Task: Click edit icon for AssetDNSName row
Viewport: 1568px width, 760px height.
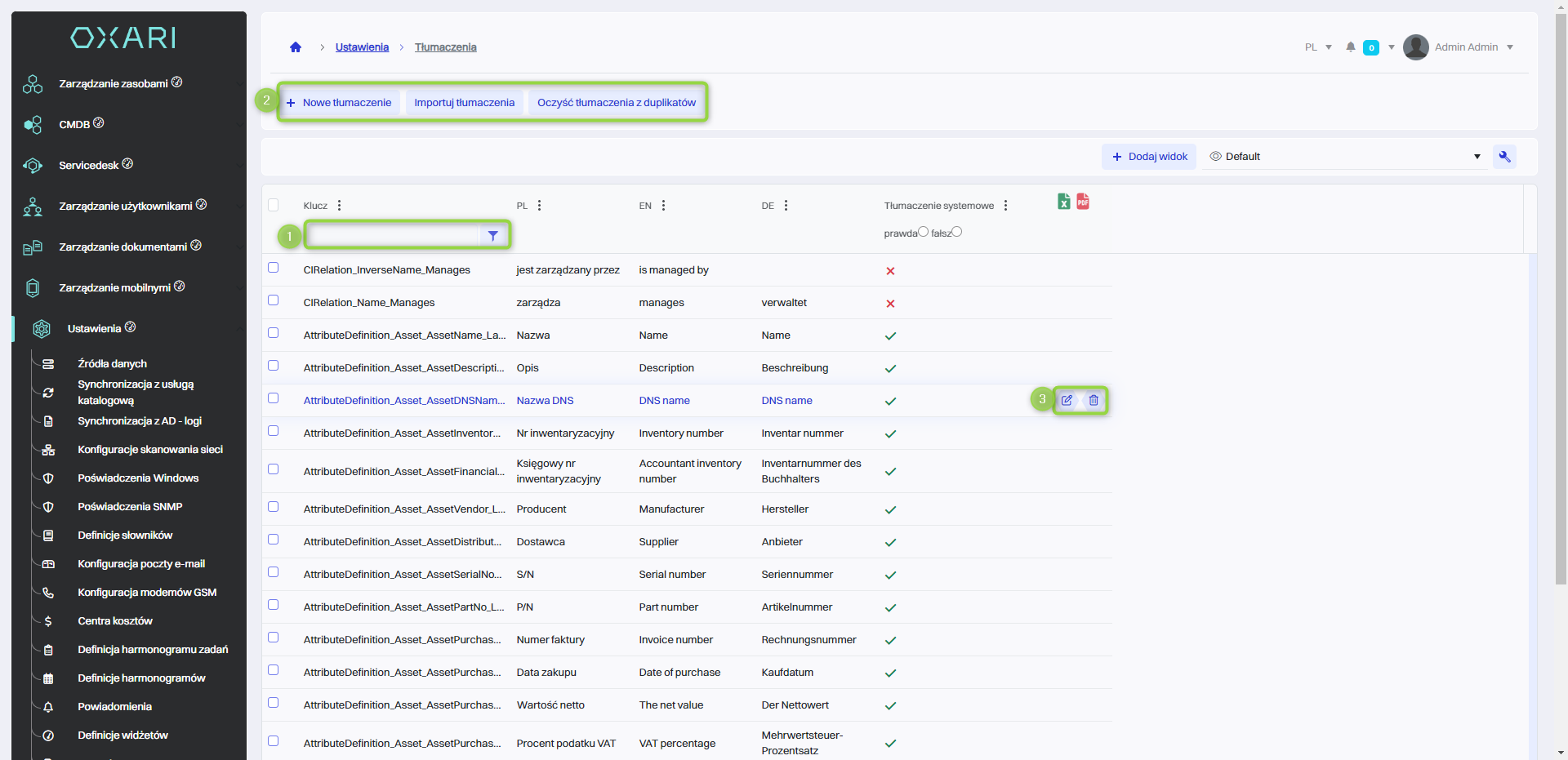Action: [1067, 400]
